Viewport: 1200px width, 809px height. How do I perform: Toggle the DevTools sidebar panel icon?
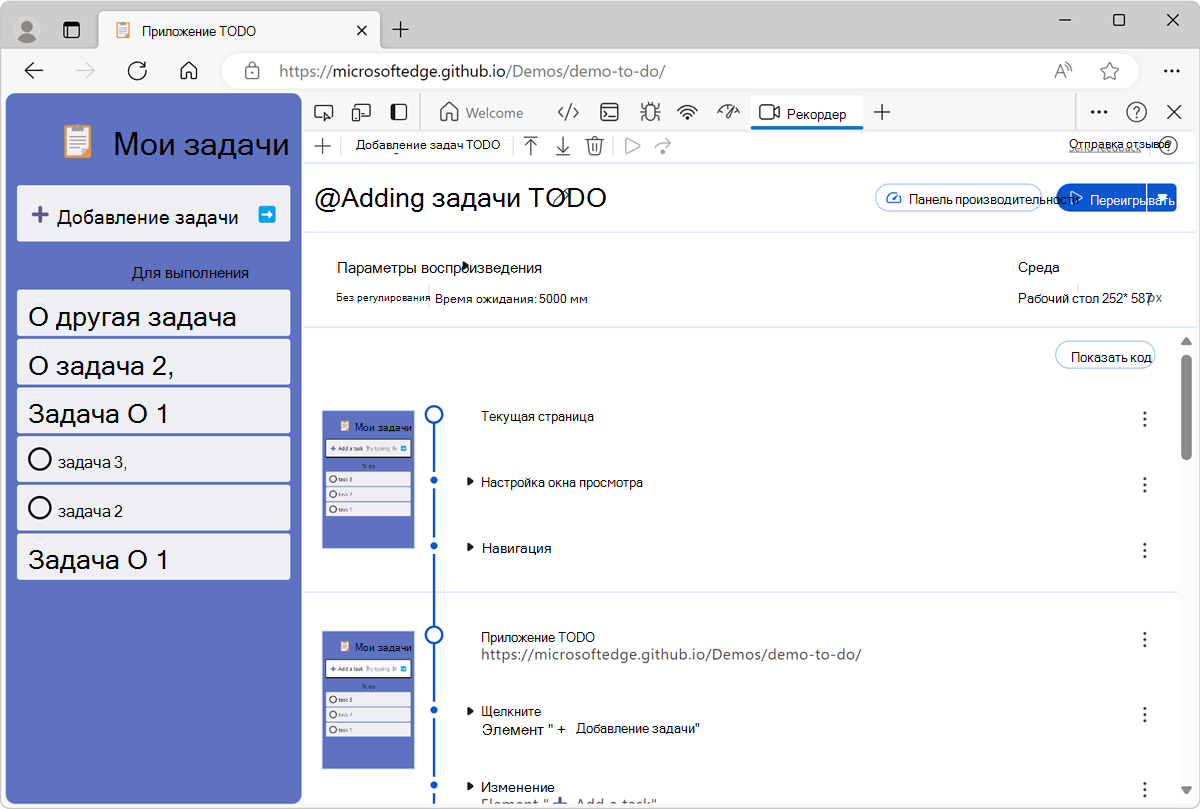coord(399,113)
